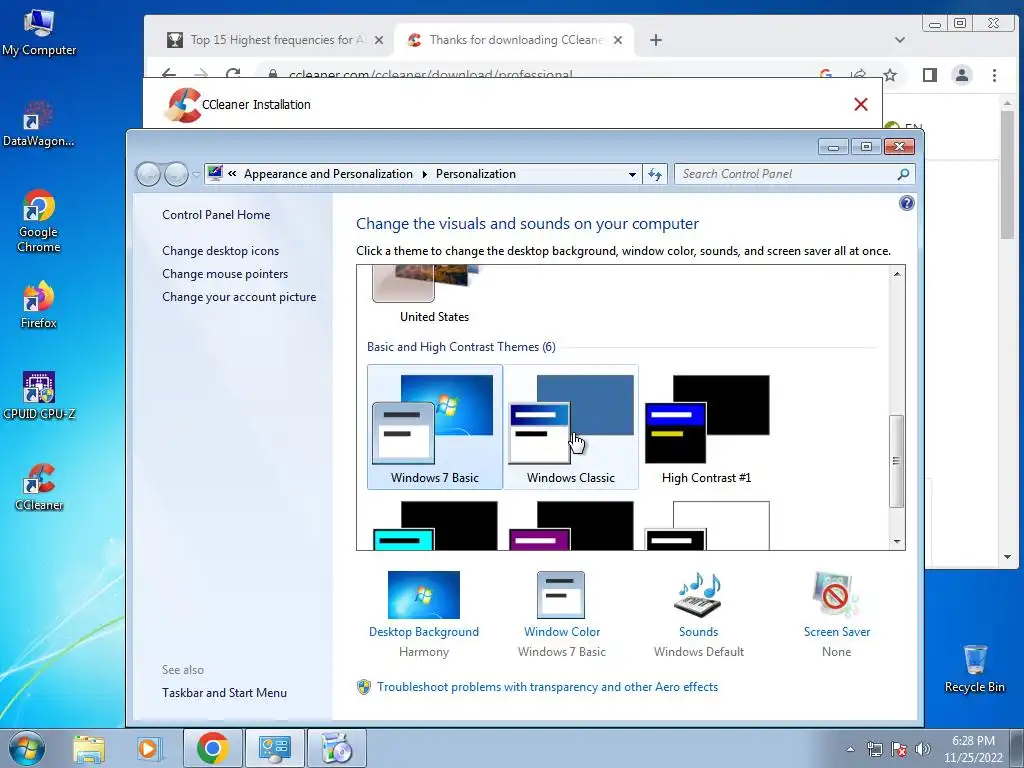Click the network tray icon
This screenshot has width=1024, height=768.
874,749
